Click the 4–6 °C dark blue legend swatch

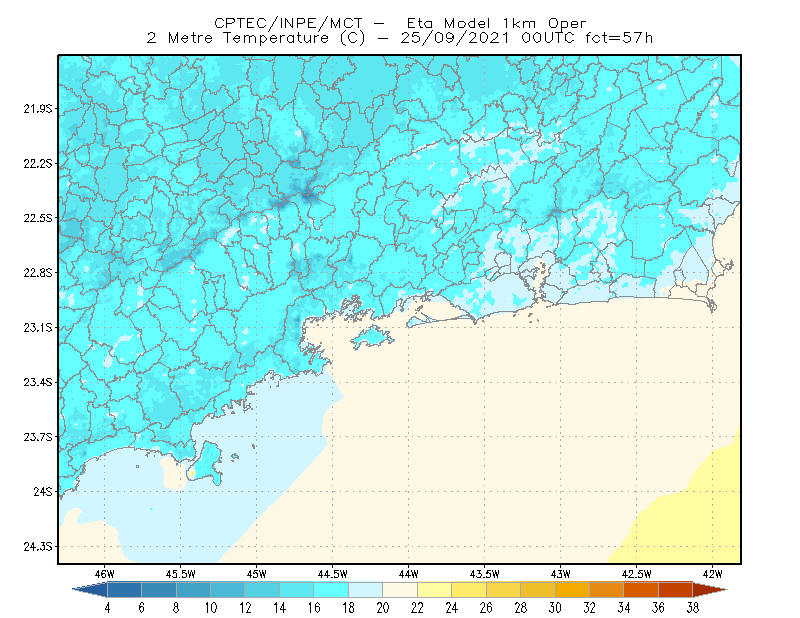click(124, 590)
